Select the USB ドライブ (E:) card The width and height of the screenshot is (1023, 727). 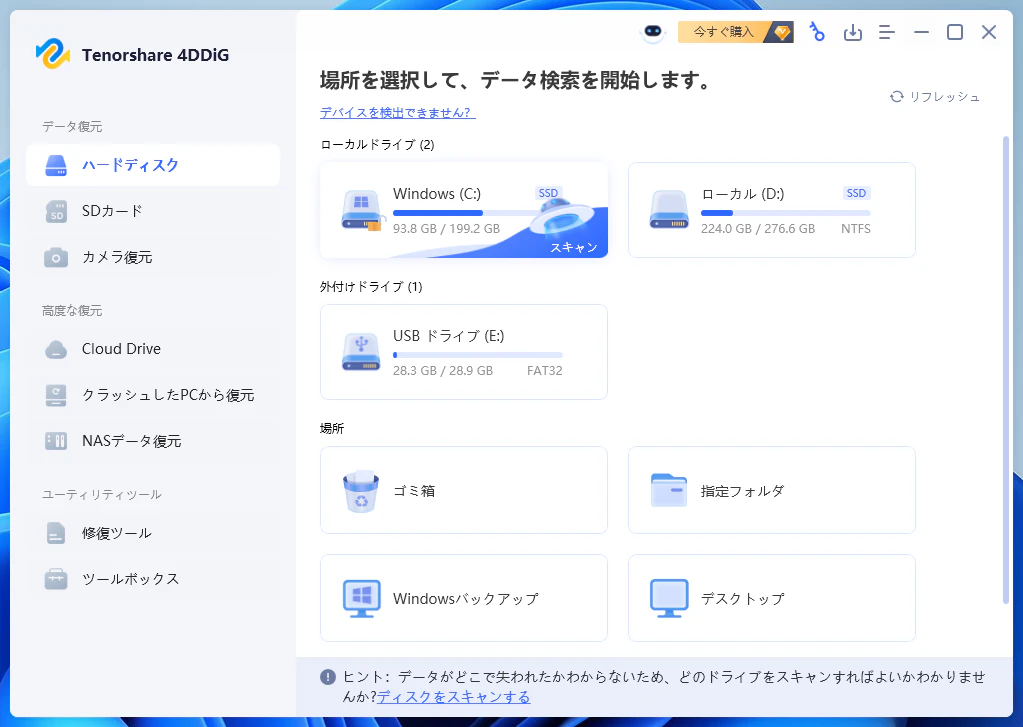464,352
